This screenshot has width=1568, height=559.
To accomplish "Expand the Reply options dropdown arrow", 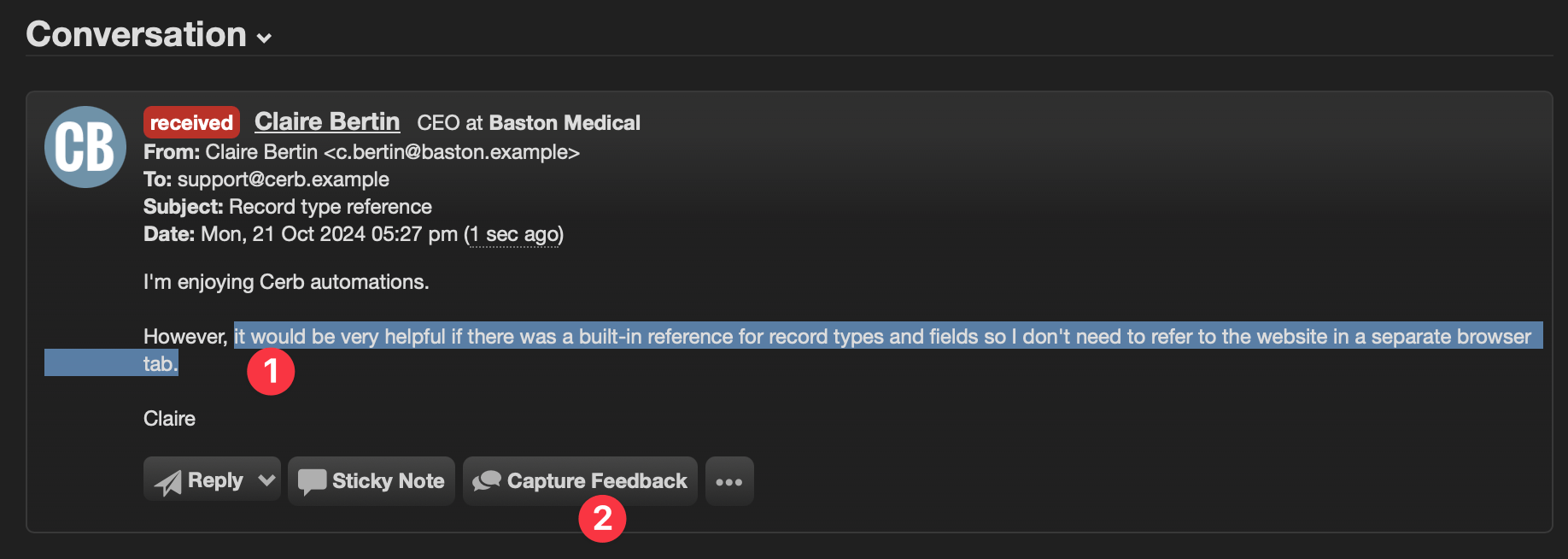I will [266, 480].
